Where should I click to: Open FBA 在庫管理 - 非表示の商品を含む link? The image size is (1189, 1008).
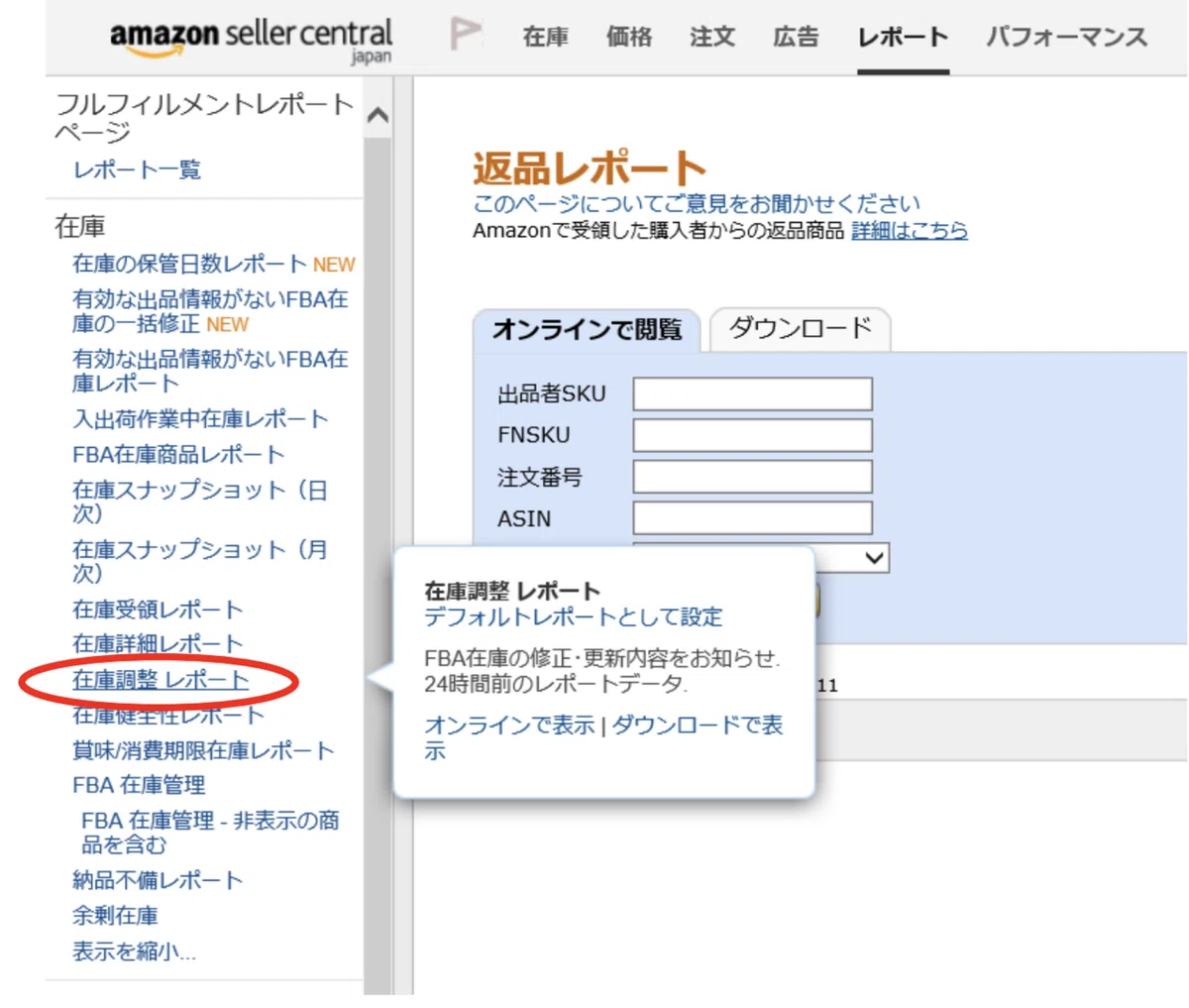(210, 833)
